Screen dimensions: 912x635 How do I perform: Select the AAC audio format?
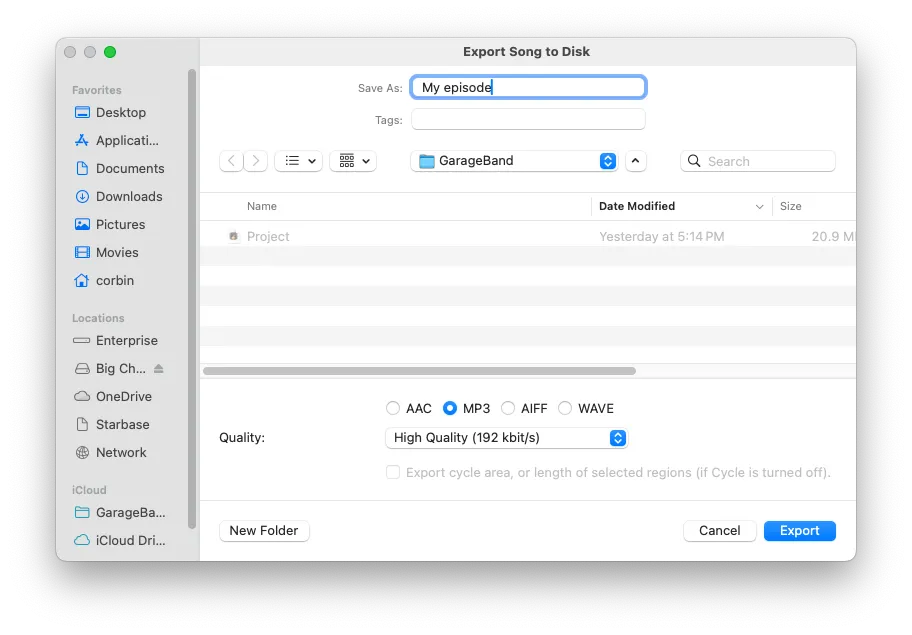click(394, 408)
